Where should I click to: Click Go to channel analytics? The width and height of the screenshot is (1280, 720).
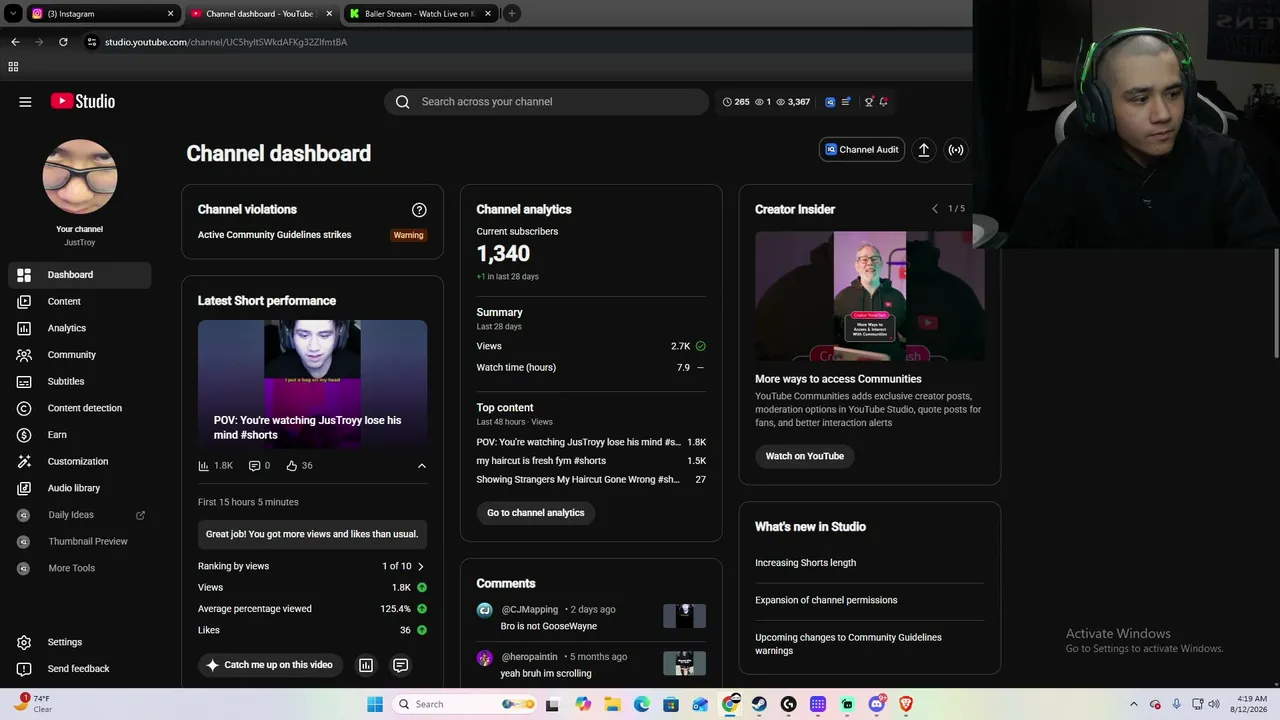[536, 513]
